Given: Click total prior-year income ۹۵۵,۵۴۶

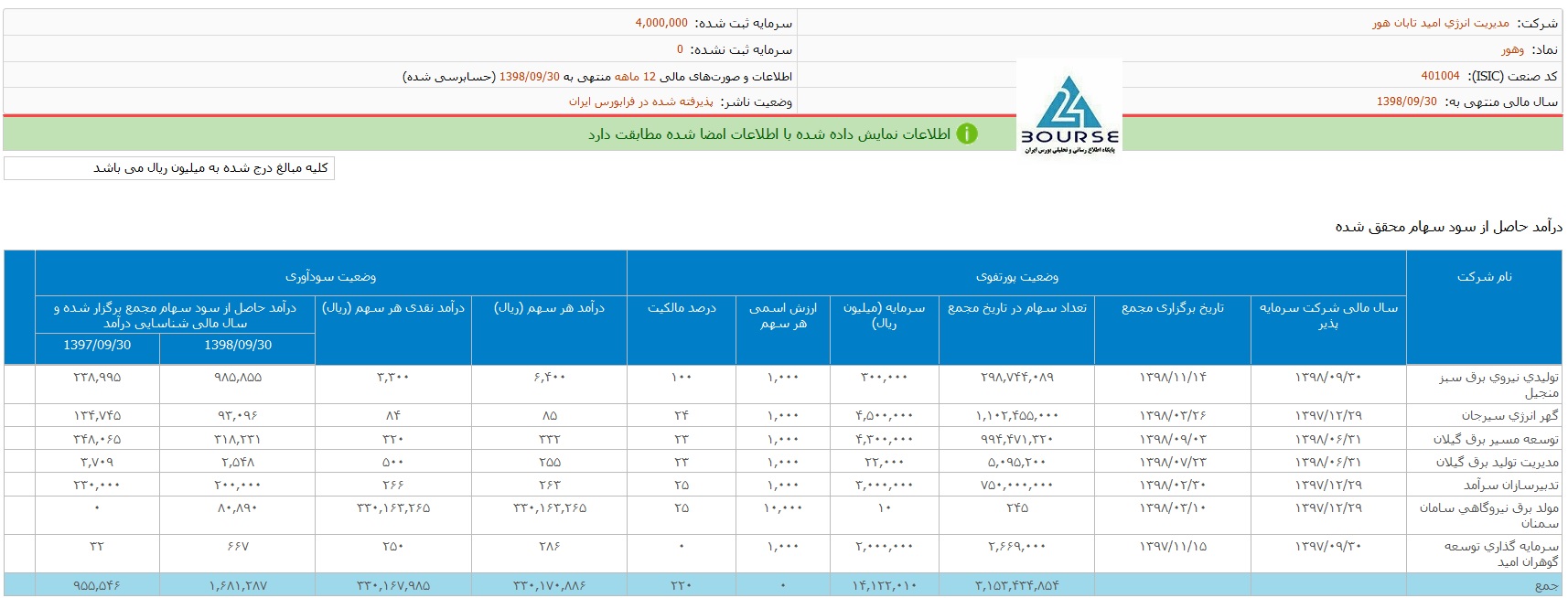Looking at the screenshot, I should (97, 585).
